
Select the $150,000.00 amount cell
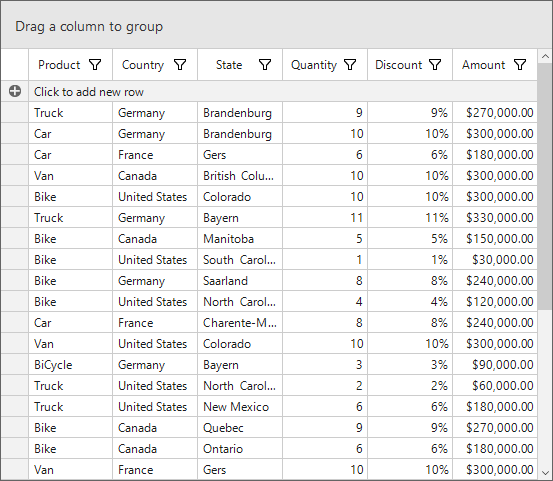click(495, 239)
